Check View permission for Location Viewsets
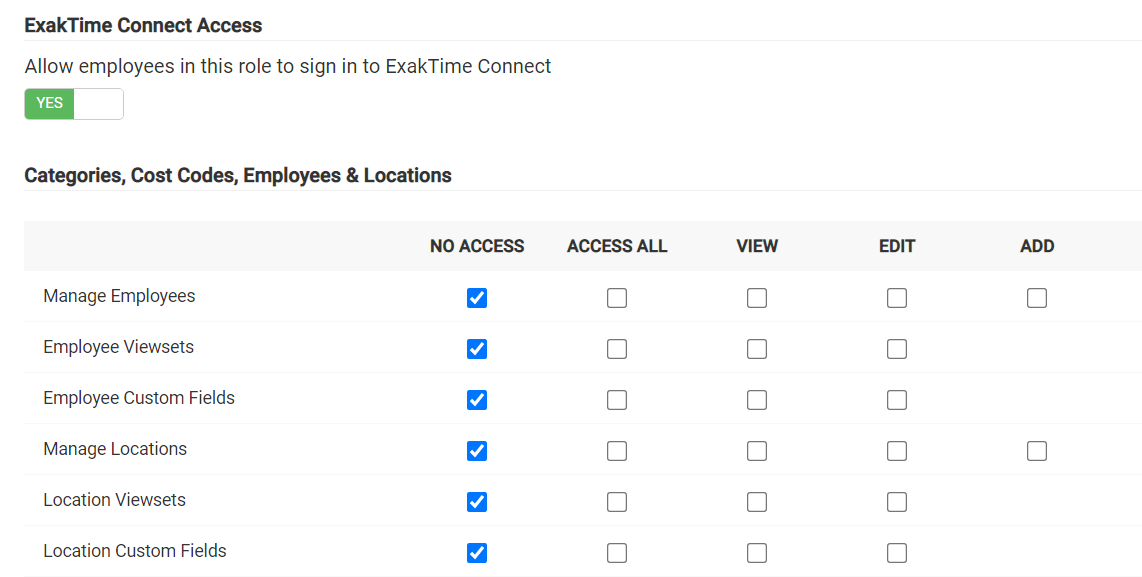The image size is (1142, 577). coord(757,502)
